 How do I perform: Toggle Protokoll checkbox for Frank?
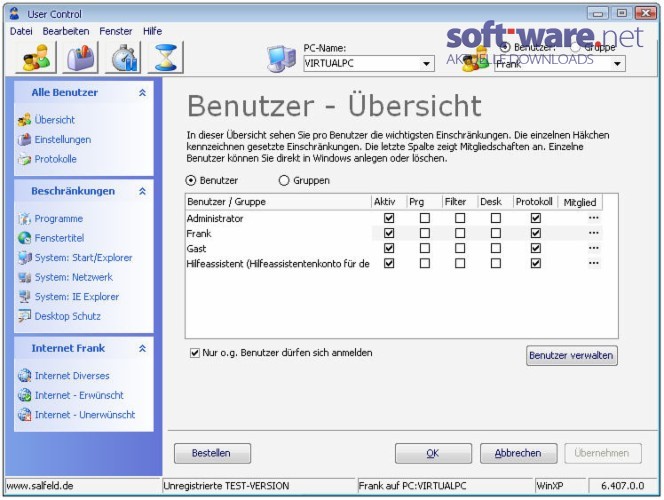click(536, 233)
